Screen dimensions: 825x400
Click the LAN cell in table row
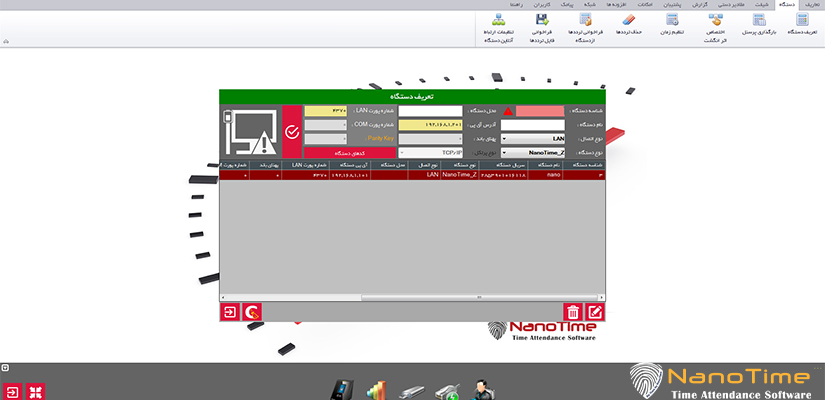tap(424, 175)
